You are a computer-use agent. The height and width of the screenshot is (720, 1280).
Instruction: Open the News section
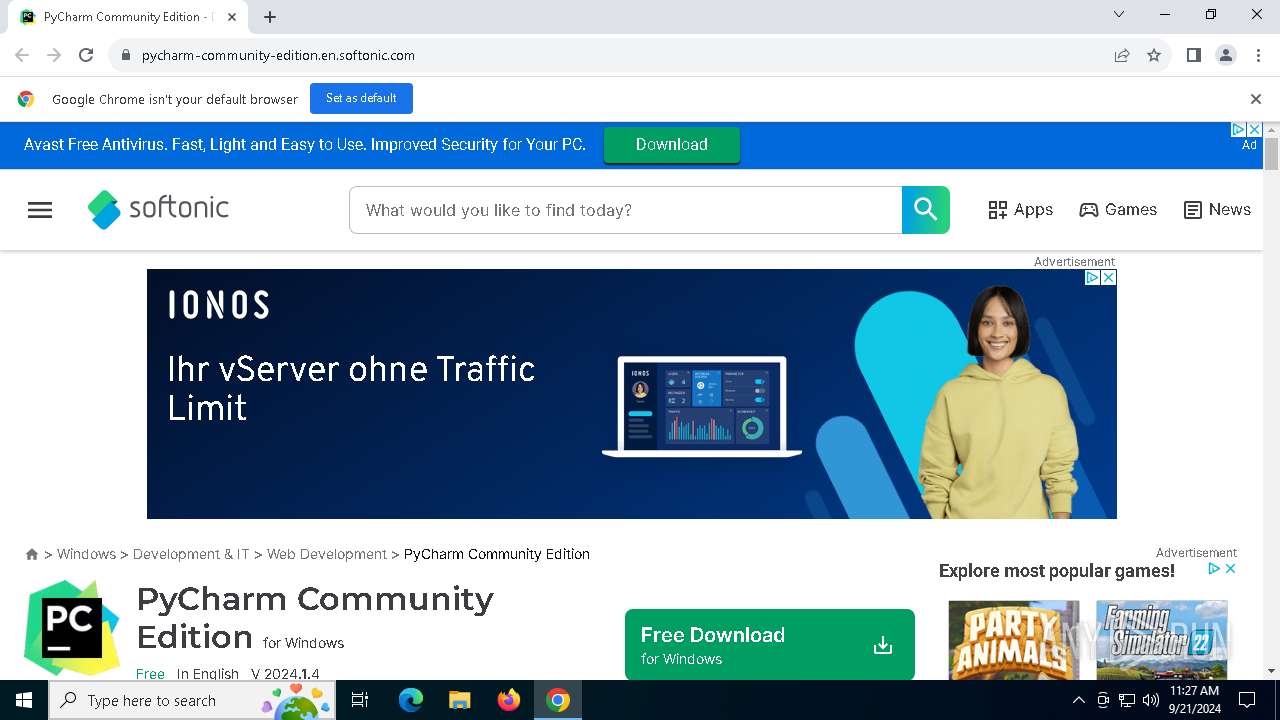click(x=1217, y=210)
